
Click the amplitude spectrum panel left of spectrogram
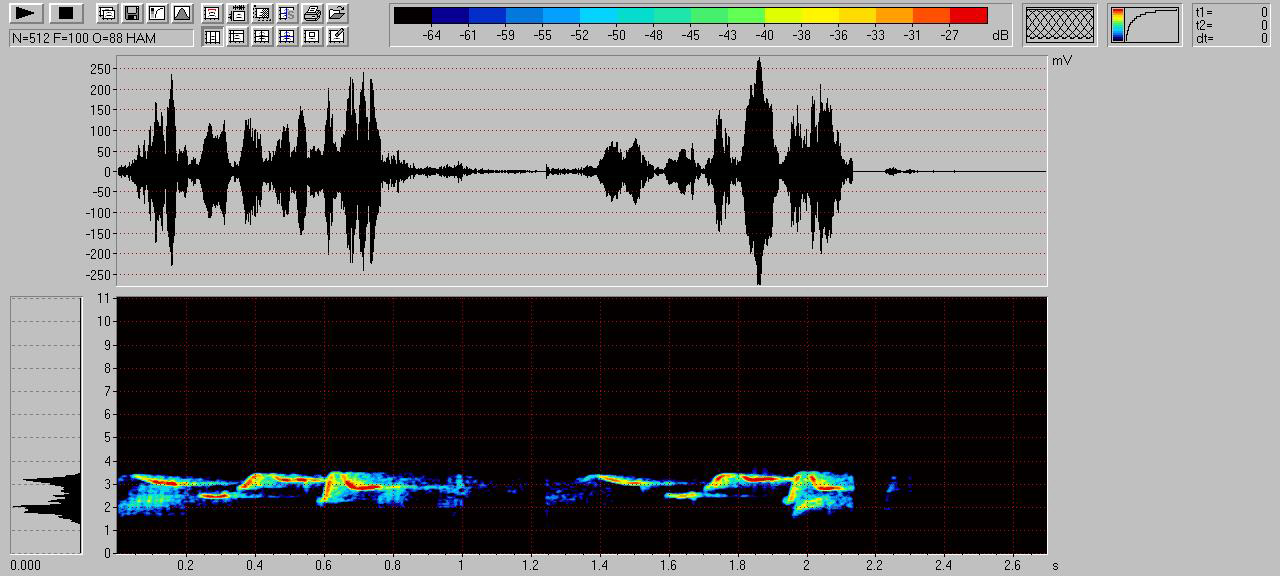46,425
